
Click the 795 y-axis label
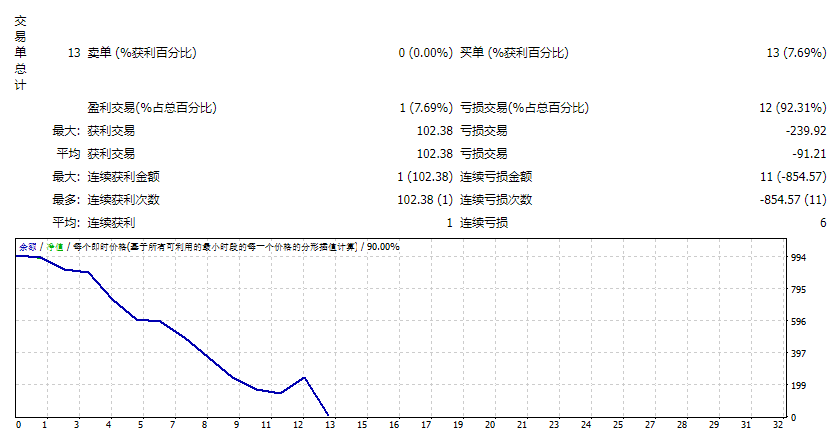click(798, 290)
